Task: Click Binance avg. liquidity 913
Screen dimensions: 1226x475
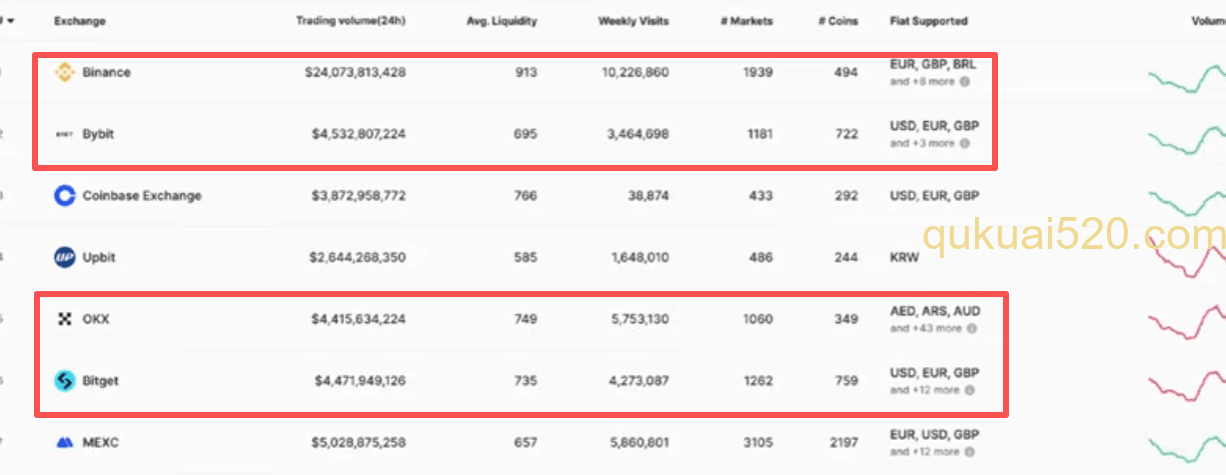Action: pos(526,72)
